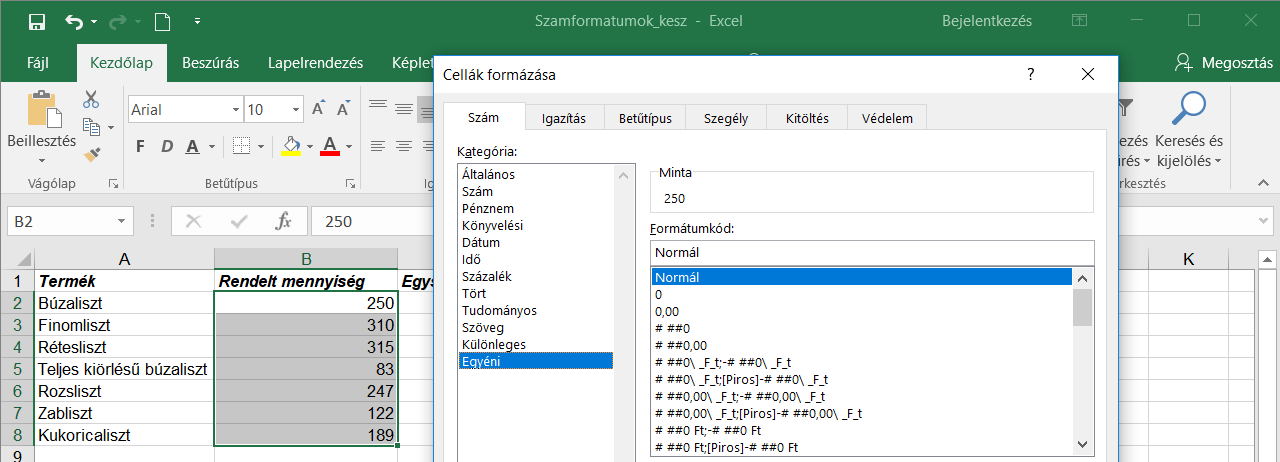Click the Underline A button

(x=192, y=147)
